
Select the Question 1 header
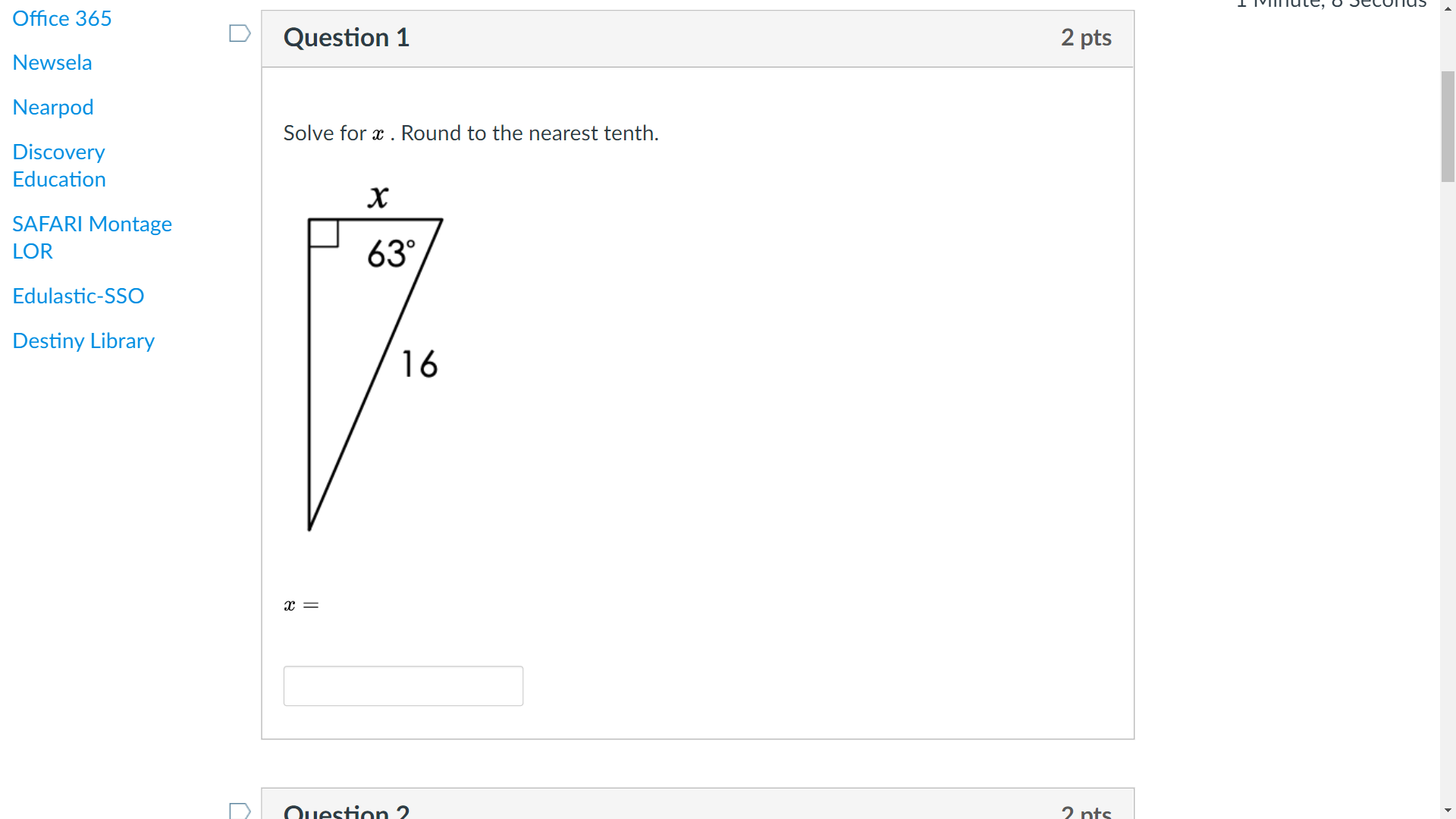point(347,36)
